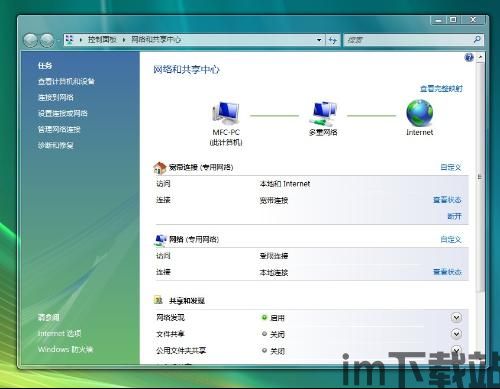Screen dimensions: 500x389
Task: Click the scrollbar up arrow
Action: pyautogui.click(x=480, y=57)
